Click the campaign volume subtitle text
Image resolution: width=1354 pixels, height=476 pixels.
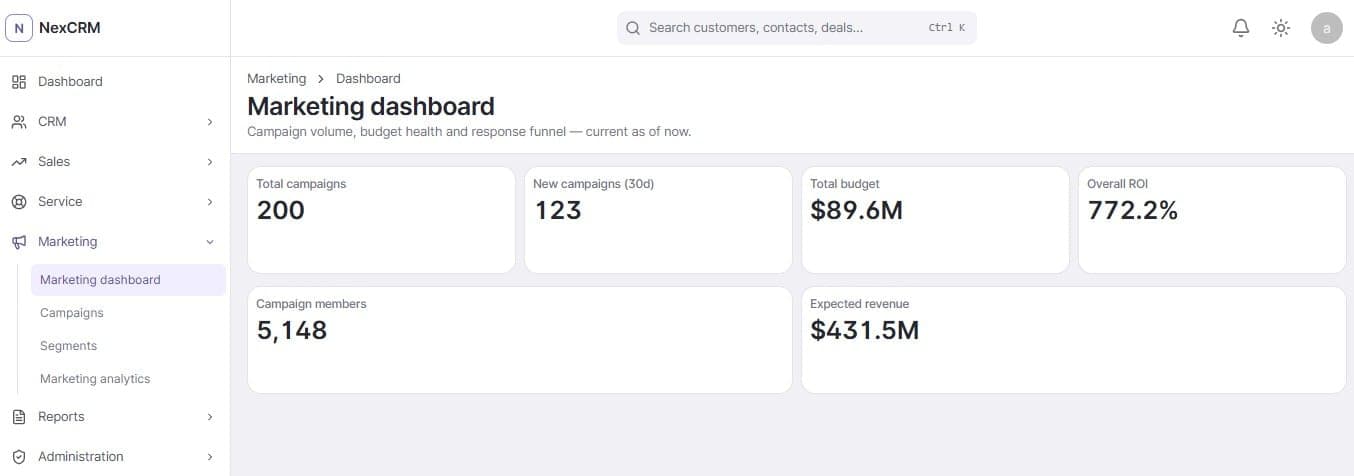click(469, 132)
